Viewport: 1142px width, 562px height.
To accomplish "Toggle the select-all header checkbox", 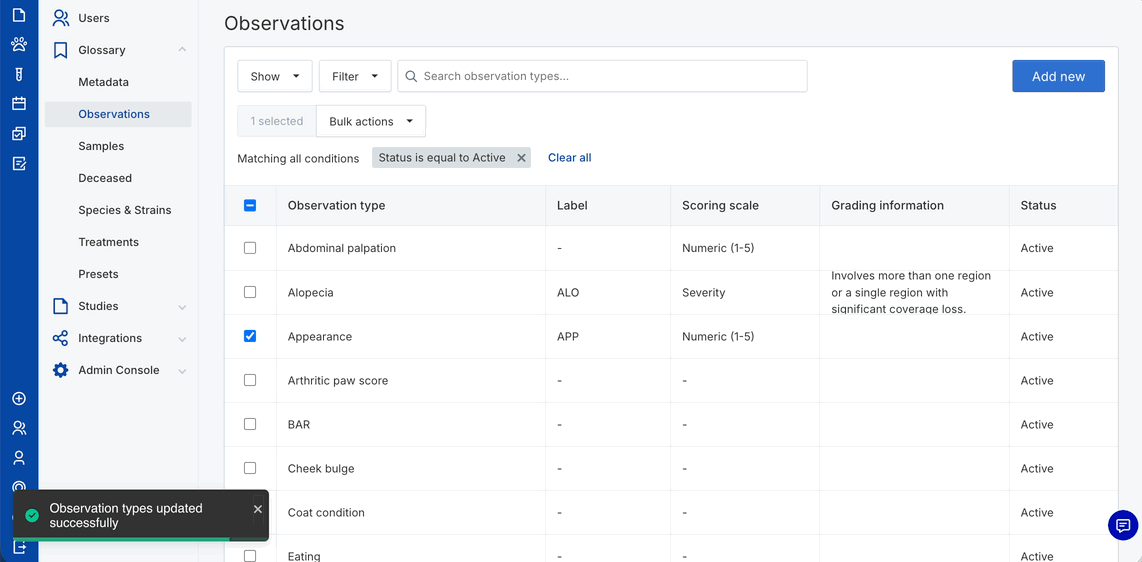I will click(250, 205).
